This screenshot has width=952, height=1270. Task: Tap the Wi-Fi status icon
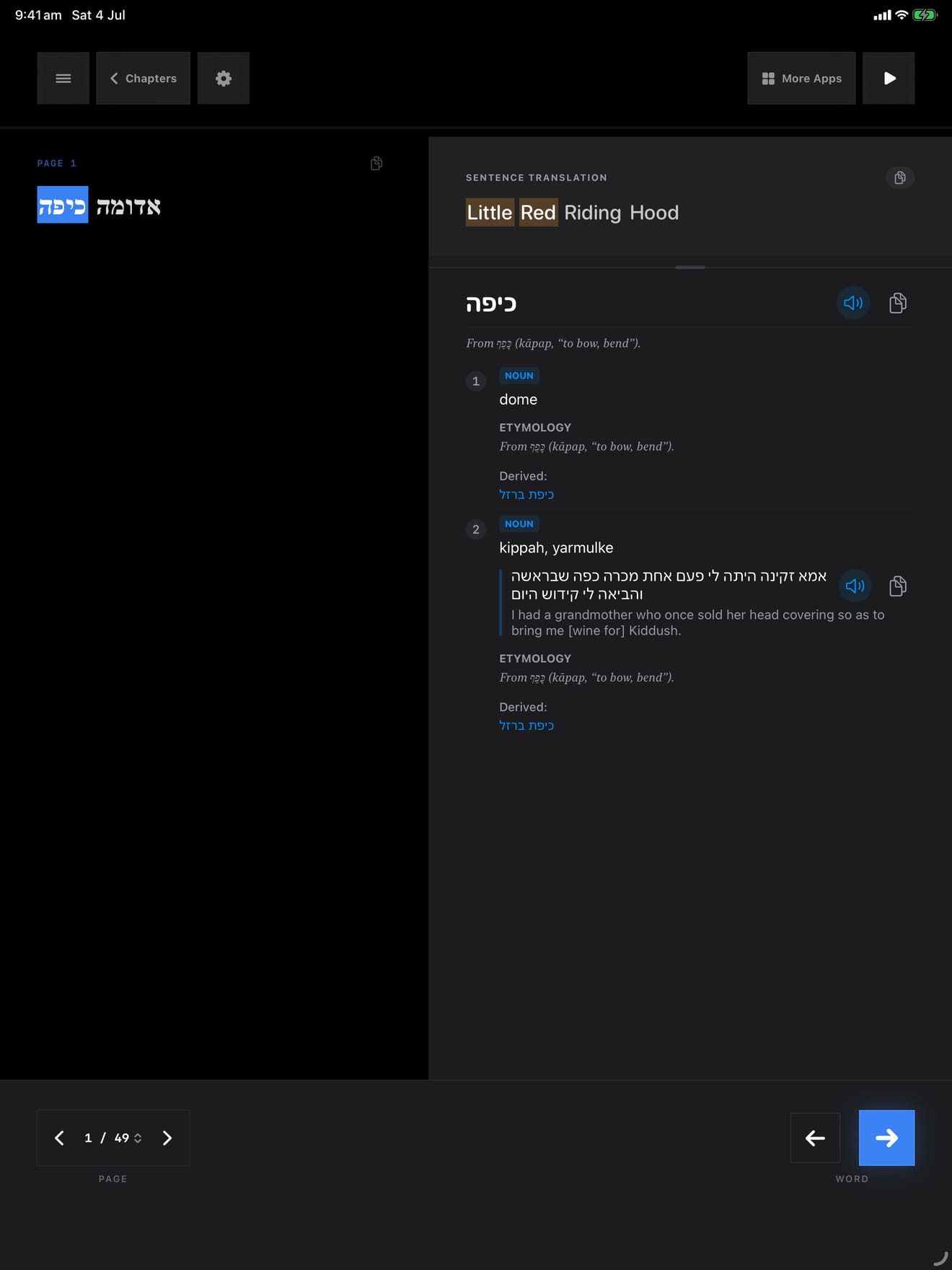coord(902,15)
